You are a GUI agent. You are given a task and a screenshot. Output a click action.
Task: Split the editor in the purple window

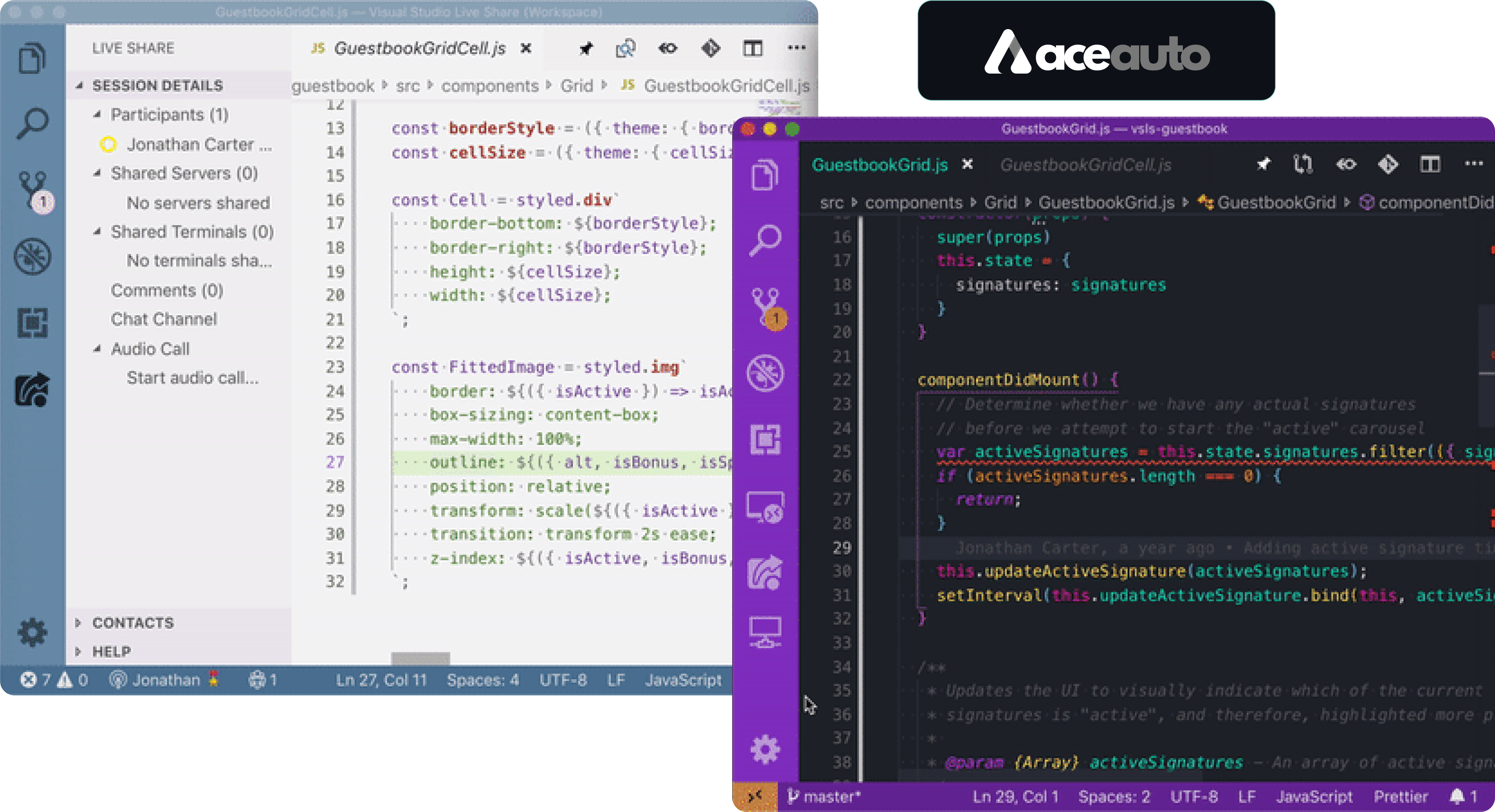(1430, 165)
